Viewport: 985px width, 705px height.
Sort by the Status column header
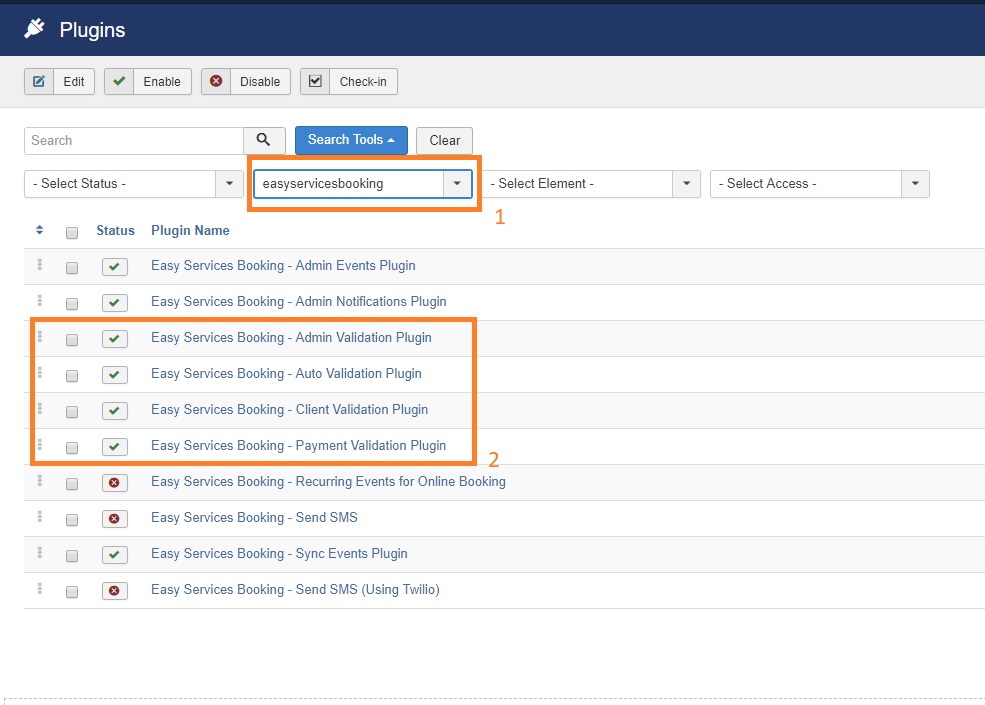[115, 231]
